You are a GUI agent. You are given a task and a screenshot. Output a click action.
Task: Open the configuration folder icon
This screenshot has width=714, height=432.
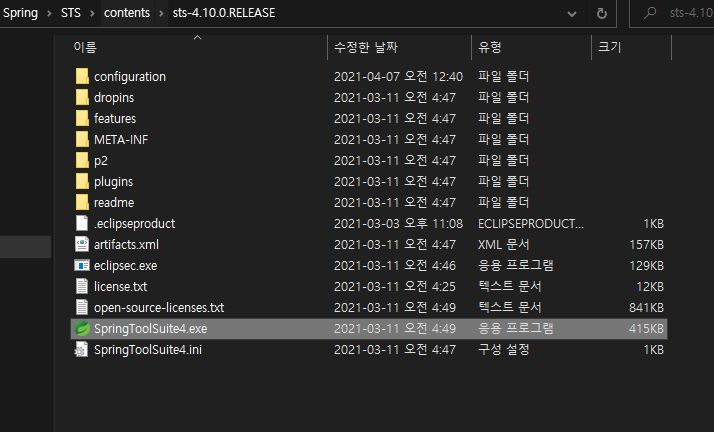pyautogui.click(x=82, y=76)
